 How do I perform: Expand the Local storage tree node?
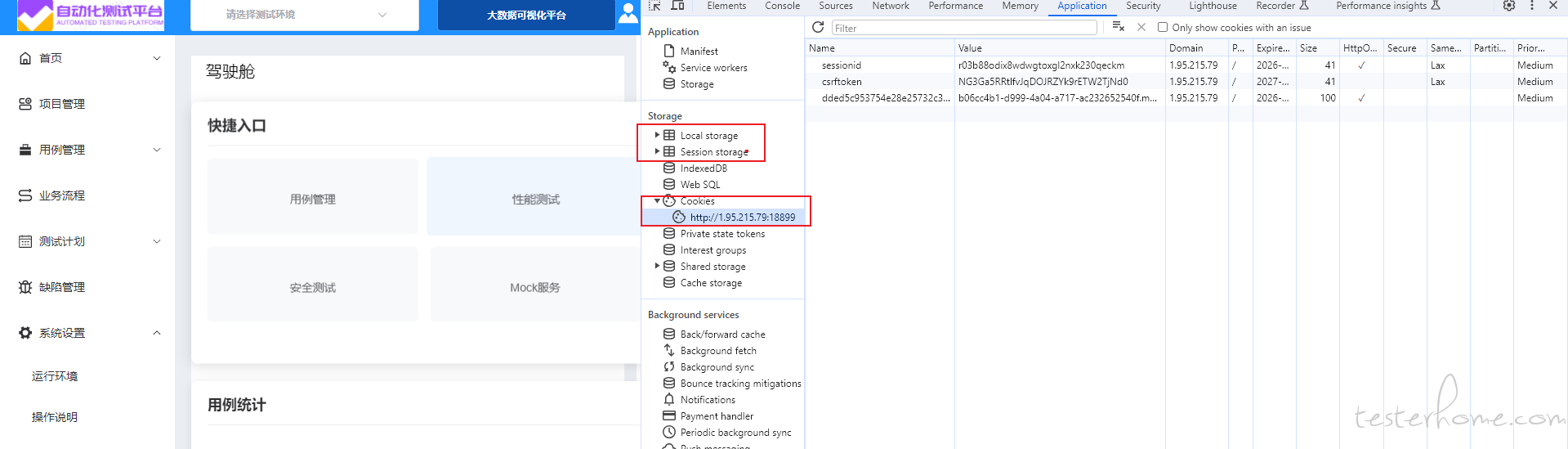(657, 135)
